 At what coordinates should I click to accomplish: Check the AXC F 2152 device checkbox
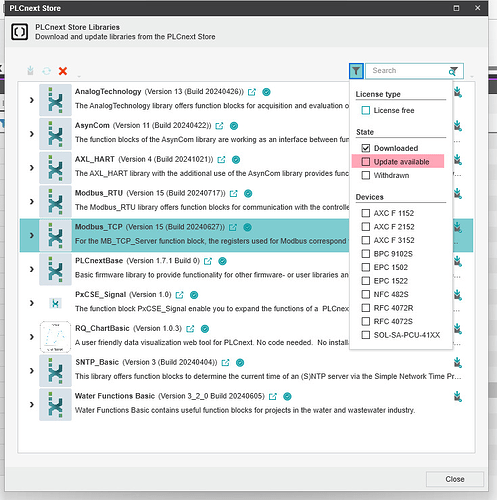(366, 227)
